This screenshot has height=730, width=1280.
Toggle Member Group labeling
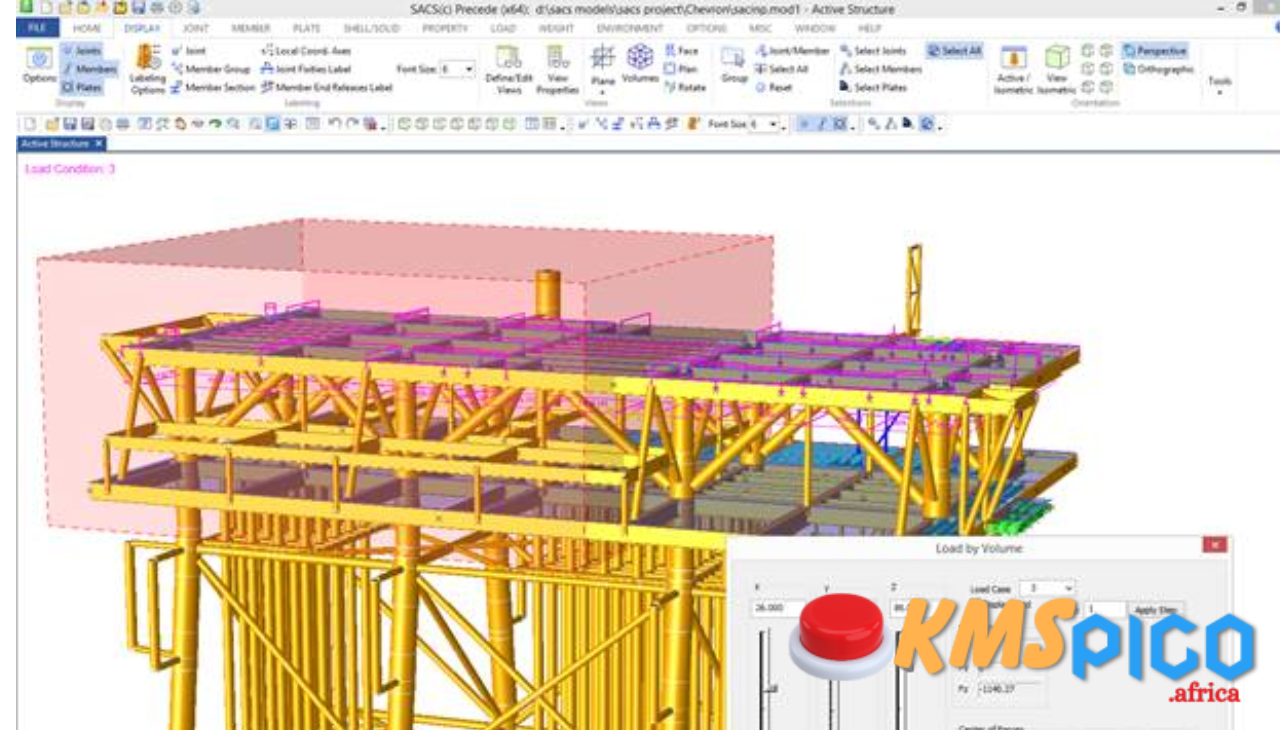(211, 69)
